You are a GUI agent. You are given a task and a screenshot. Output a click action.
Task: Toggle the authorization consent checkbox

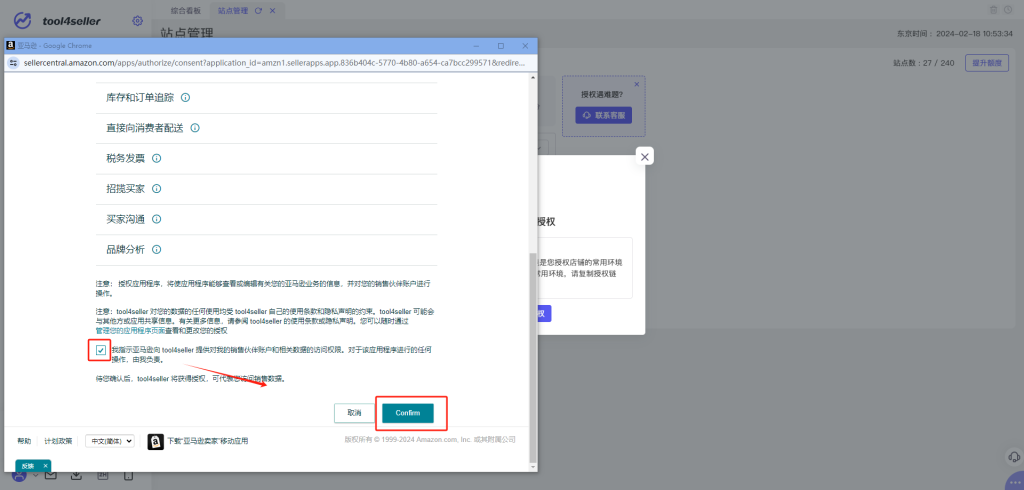click(x=101, y=351)
